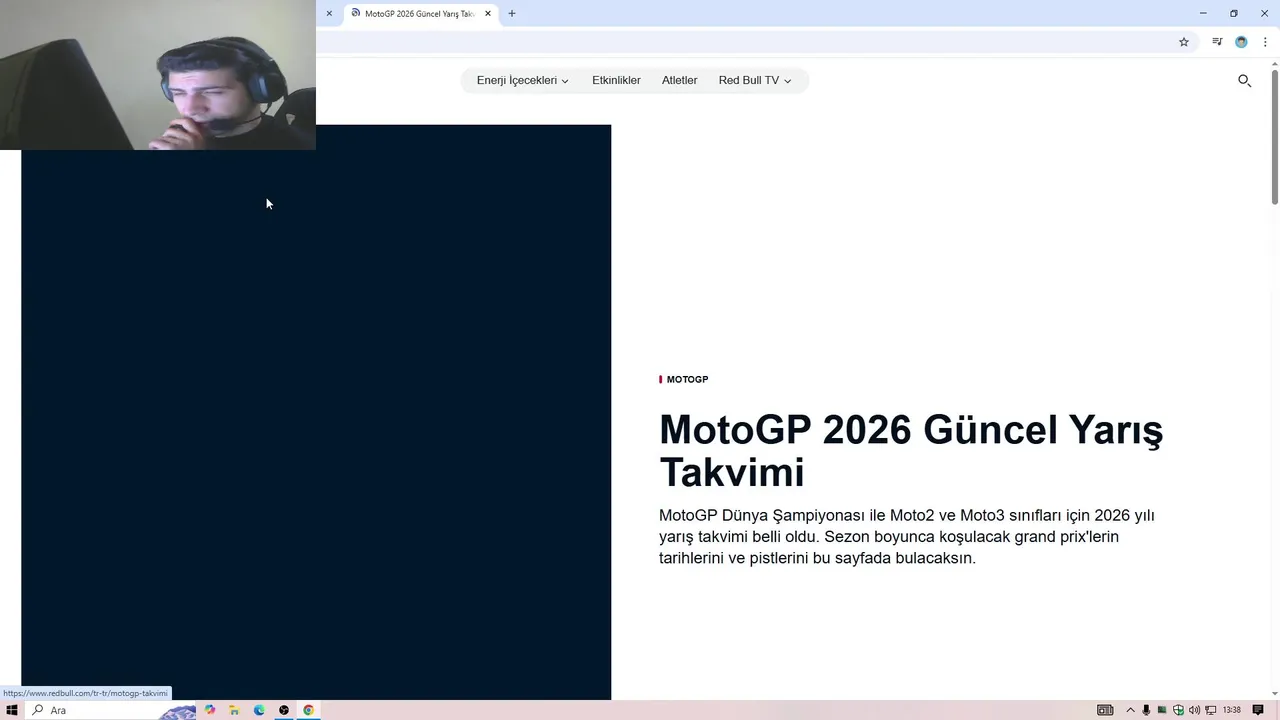Screen dimensions: 1280x720
Task: Open a new tab with plus button
Action: (512, 14)
